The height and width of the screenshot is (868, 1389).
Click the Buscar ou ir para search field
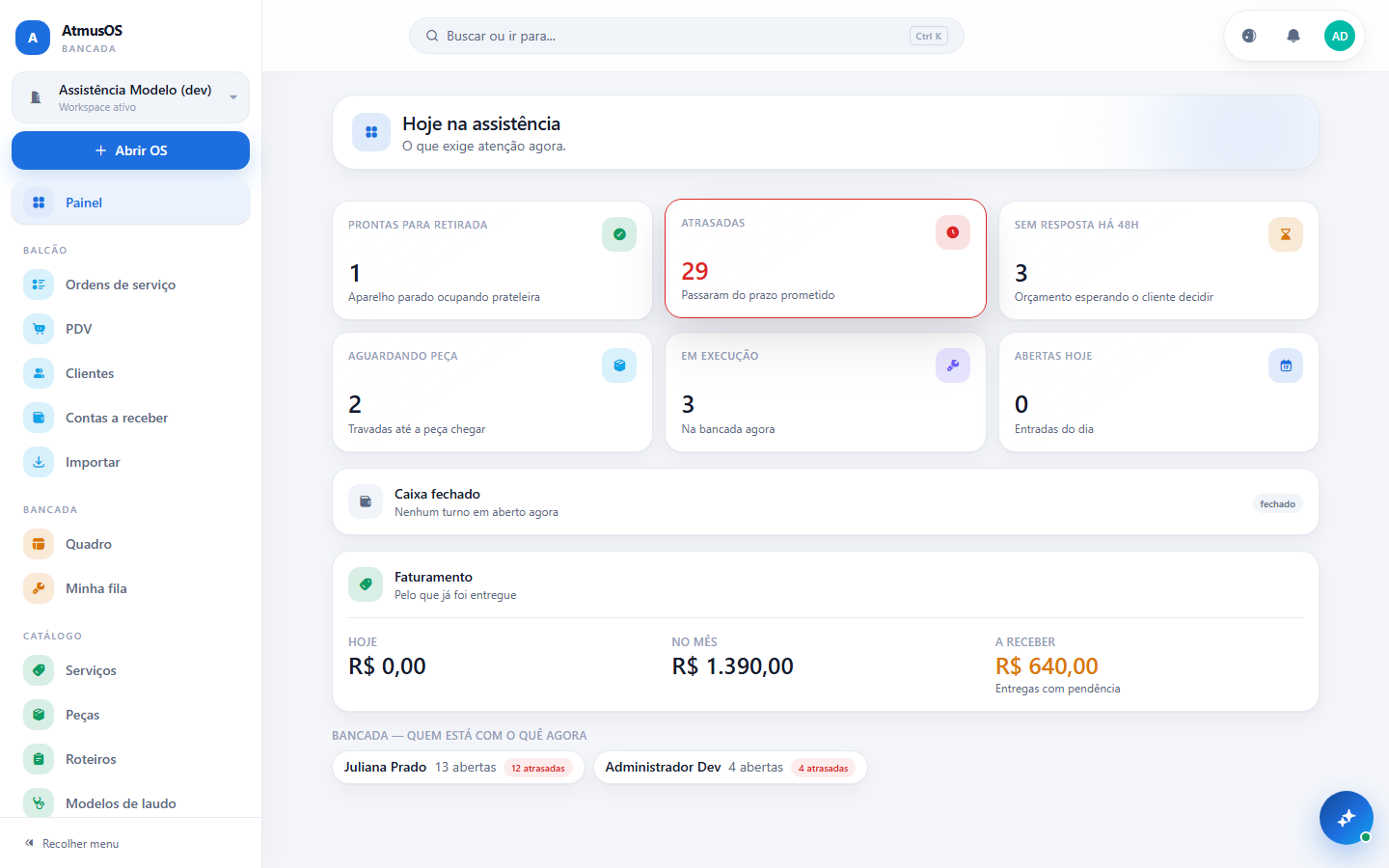tap(687, 36)
